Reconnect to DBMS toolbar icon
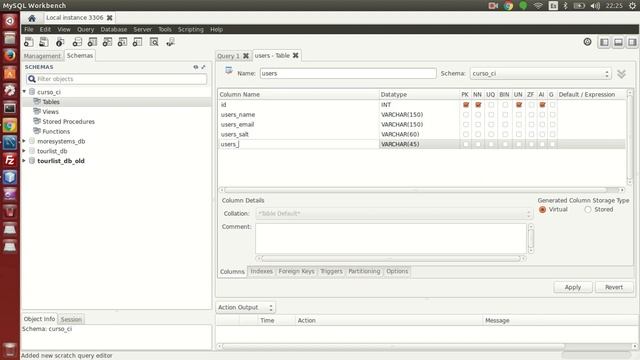This screenshot has width=640, height=360. [170, 42]
